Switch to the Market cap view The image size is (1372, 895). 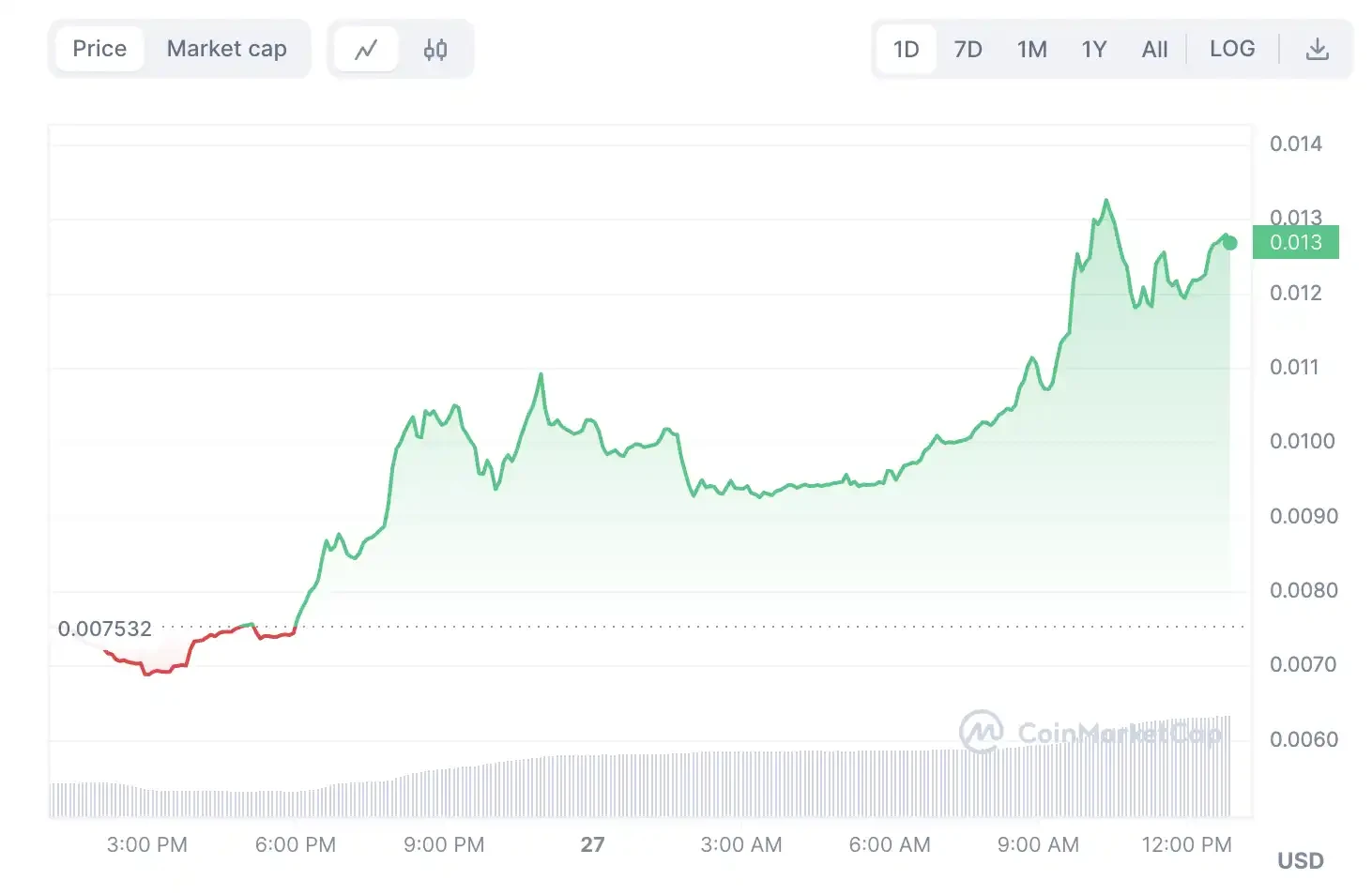(x=227, y=48)
